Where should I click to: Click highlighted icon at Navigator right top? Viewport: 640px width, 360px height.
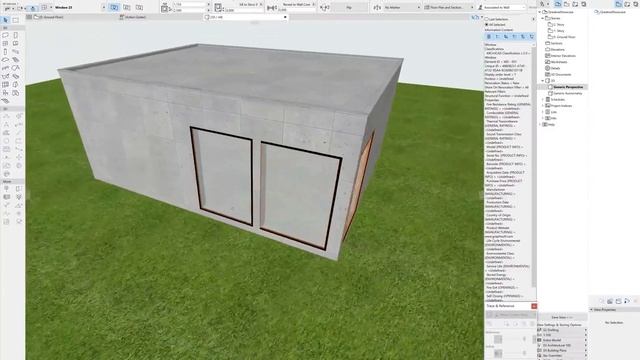pyautogui.click(x=619, y=4)
